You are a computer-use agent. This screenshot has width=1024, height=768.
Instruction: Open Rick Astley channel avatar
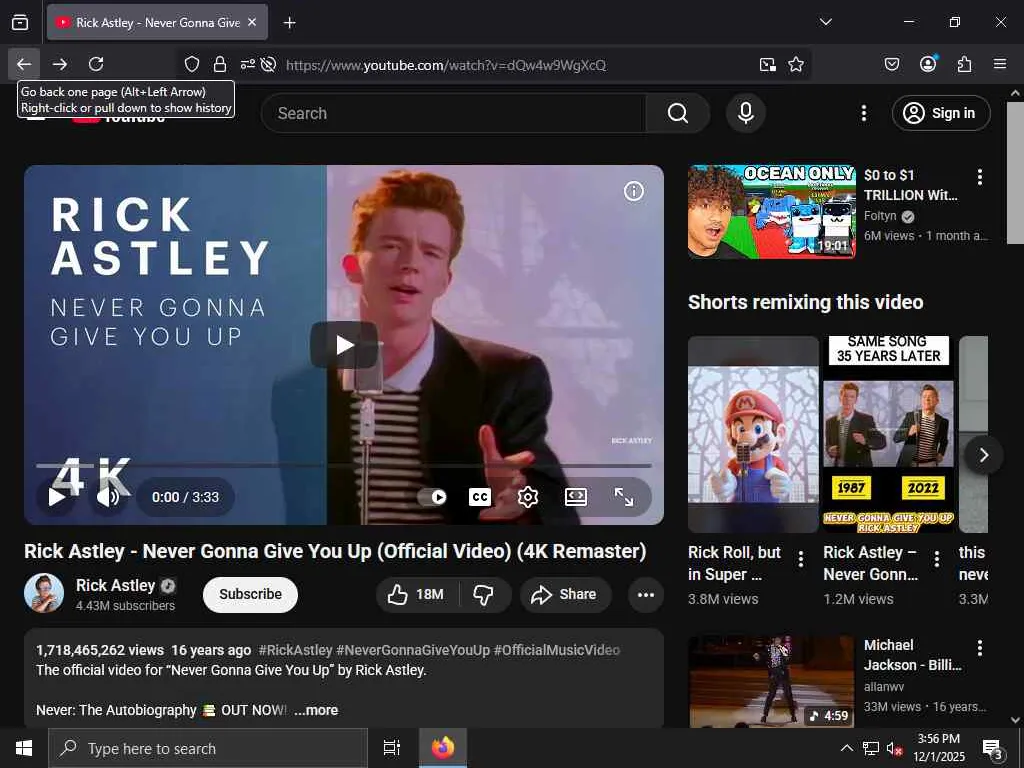tap(44, 593)
